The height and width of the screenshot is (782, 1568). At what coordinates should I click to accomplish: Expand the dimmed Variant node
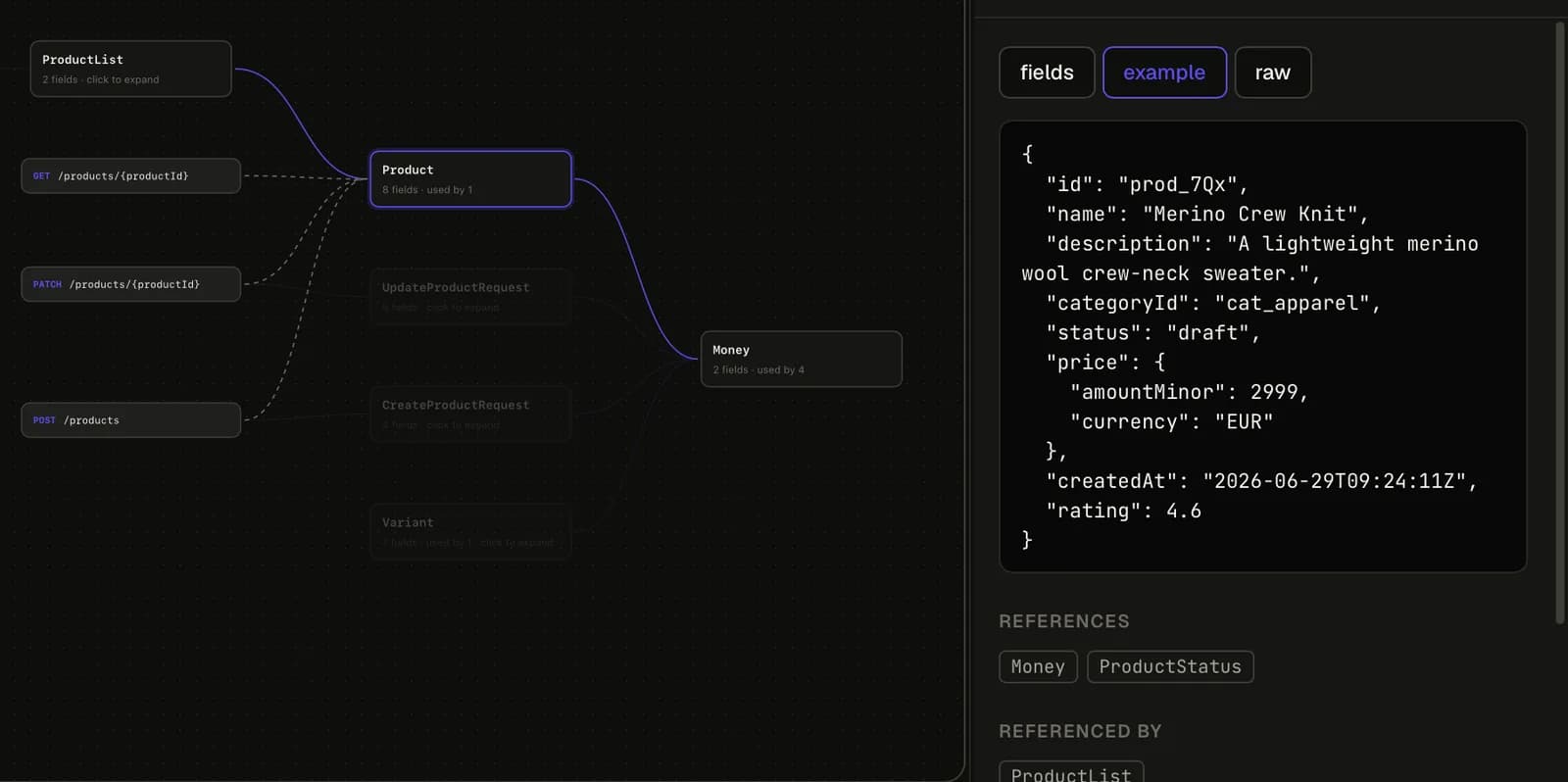(x=470, y=531)
